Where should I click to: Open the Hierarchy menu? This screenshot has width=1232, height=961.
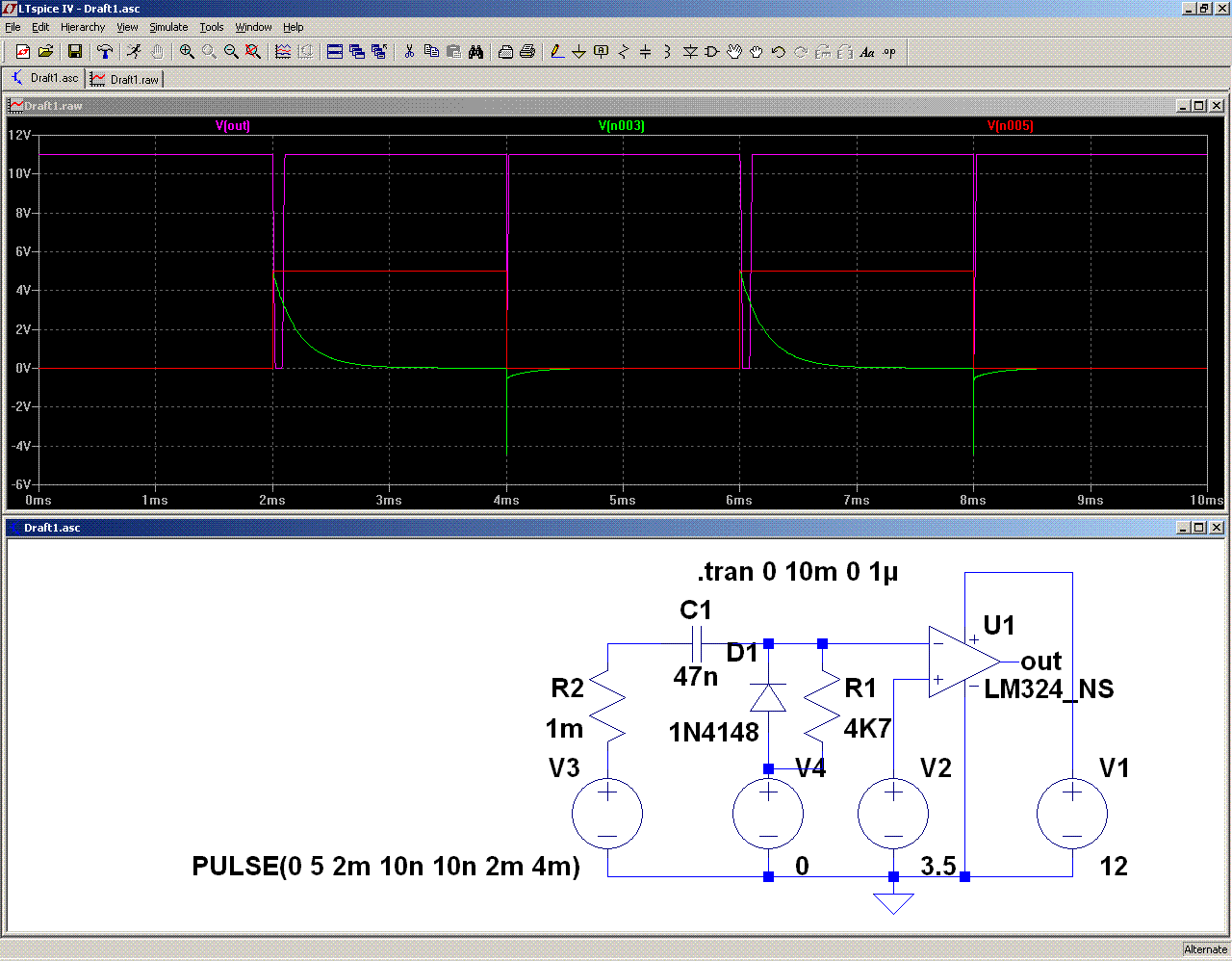[83, 27]
